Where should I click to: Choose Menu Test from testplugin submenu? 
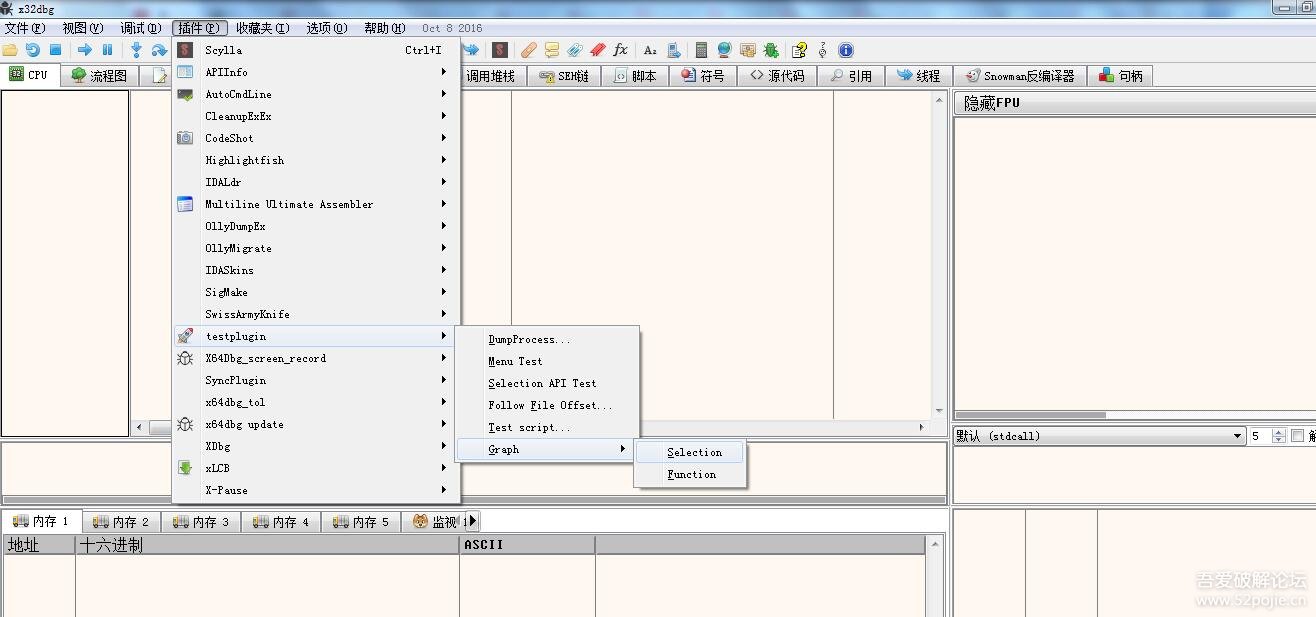pos(547,361)
